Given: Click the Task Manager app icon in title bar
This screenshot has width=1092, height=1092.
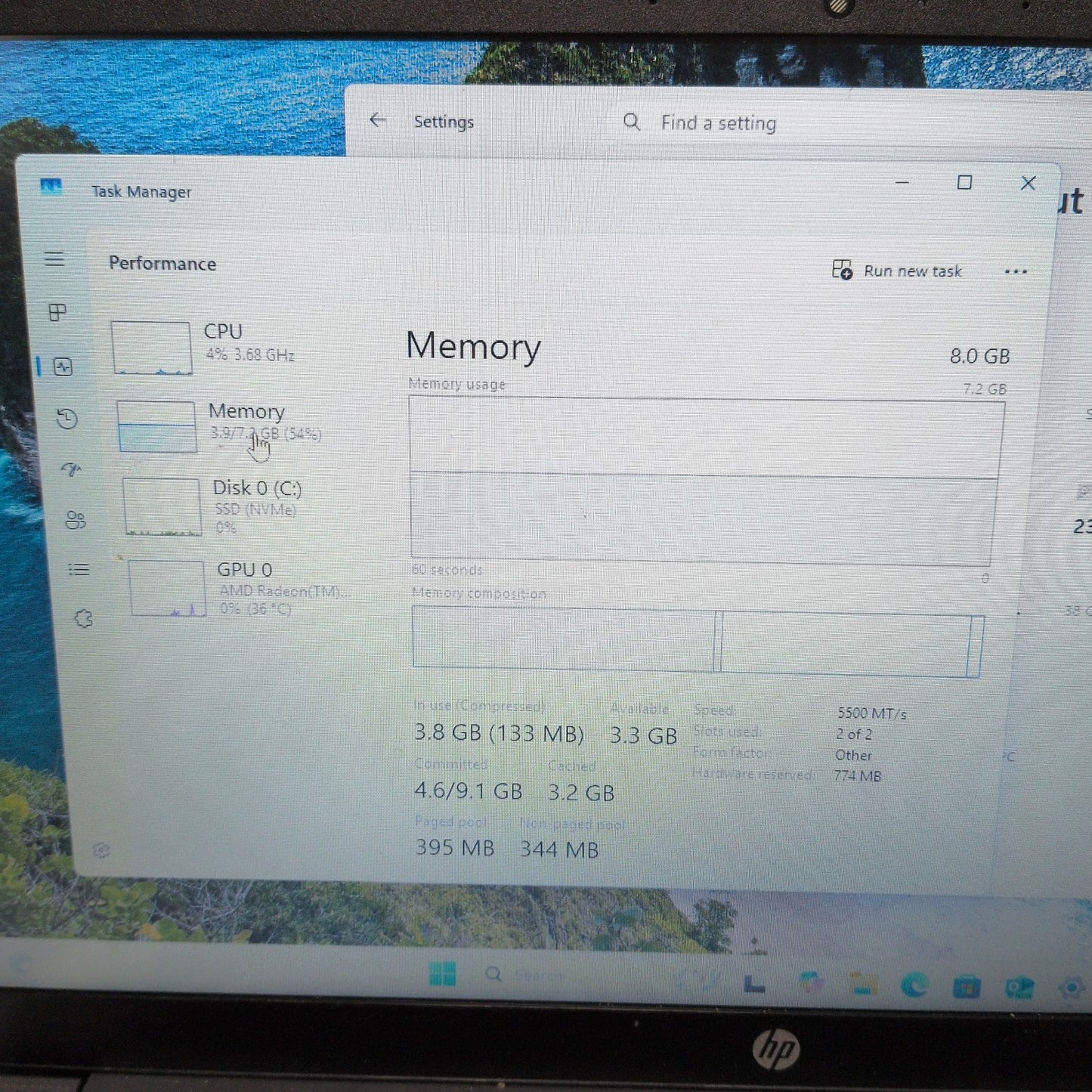Looking at the screenshot, I should pos(51,187).
